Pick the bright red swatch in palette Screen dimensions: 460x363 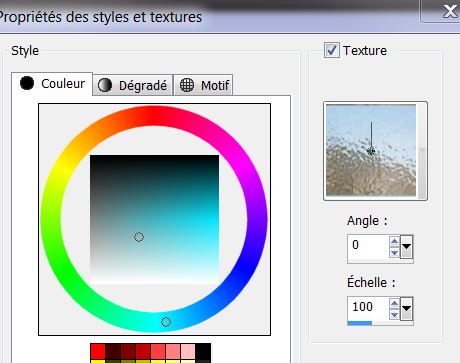98,351
